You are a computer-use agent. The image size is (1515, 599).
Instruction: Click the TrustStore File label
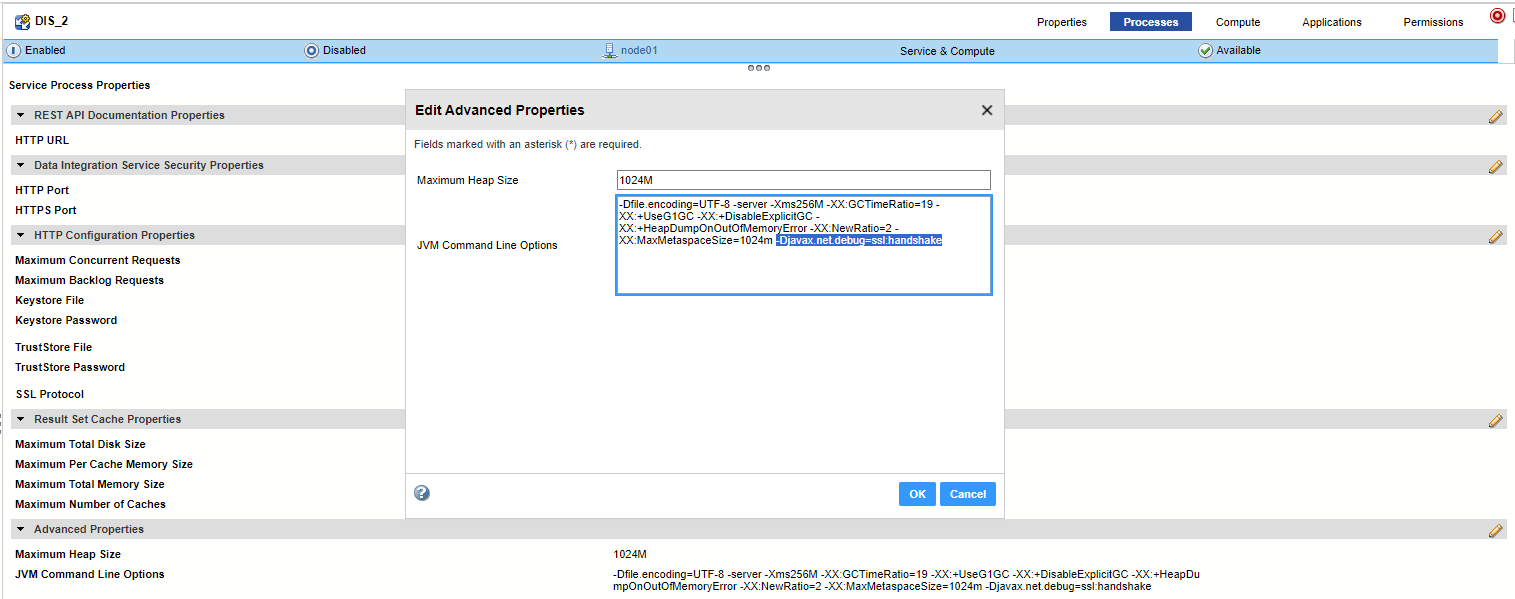click(x=54, y=347)
